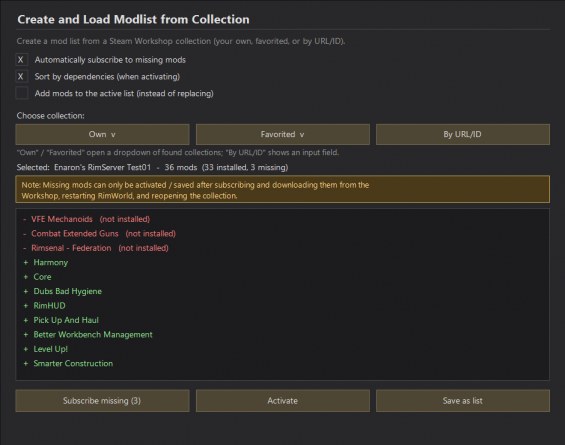The width and height of the screenshot is (565, 445).
Task: Click the Selected collection summary line
Action: (x=152, y=167)
